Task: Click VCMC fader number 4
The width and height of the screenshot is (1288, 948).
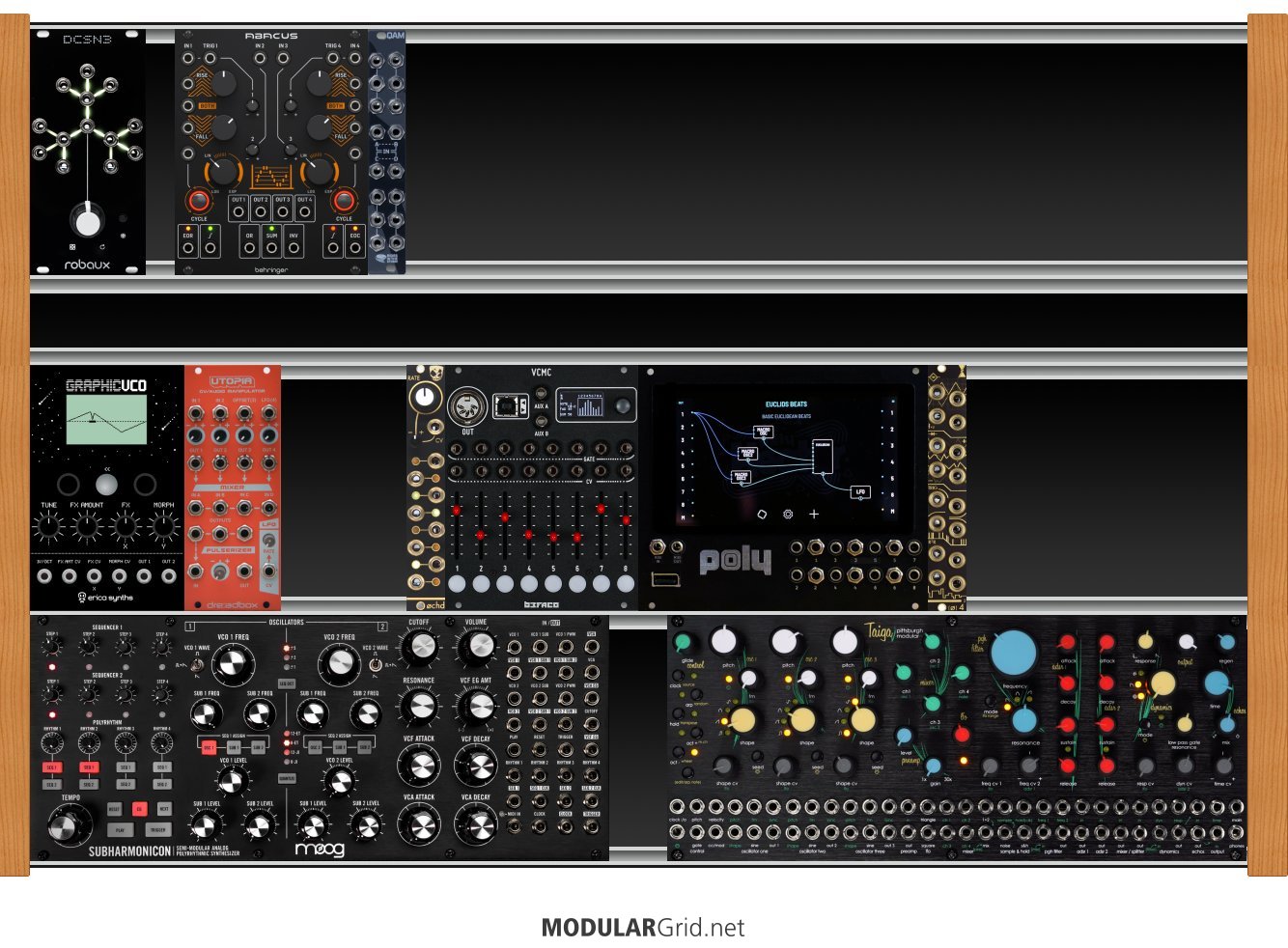Action: point(529,534)
